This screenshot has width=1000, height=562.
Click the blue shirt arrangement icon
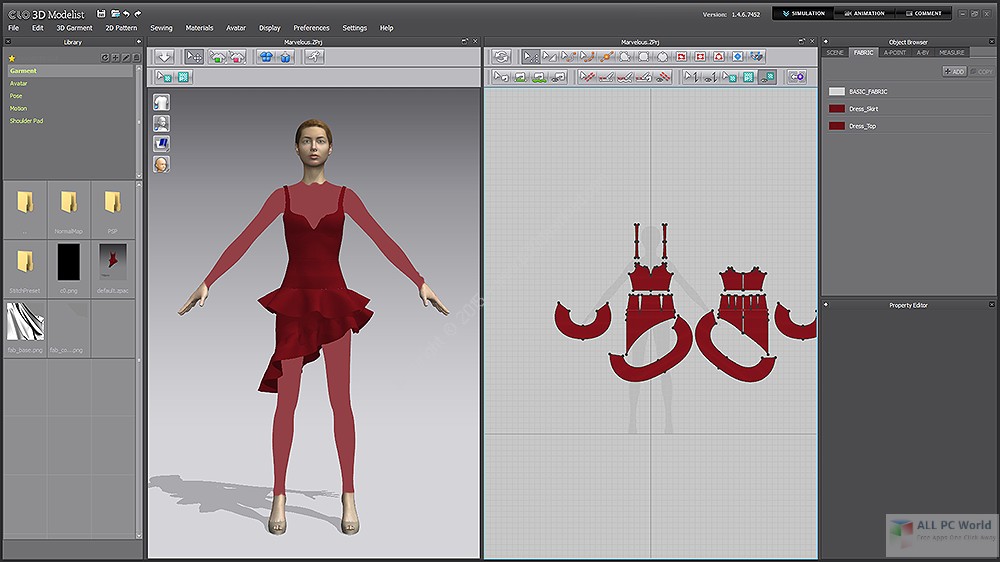click(266, 57)
